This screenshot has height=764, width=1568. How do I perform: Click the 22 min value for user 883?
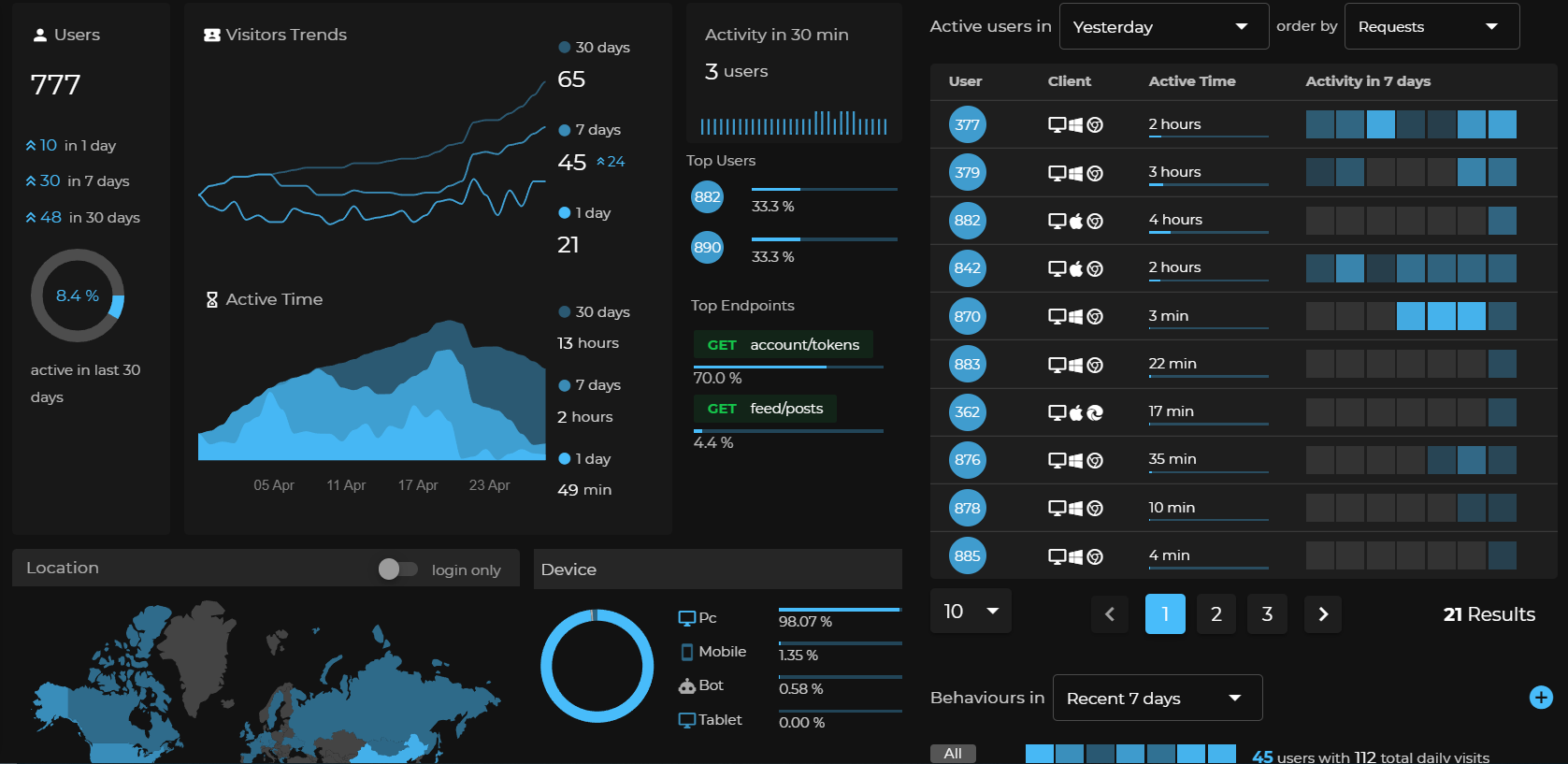point(1172,364)
